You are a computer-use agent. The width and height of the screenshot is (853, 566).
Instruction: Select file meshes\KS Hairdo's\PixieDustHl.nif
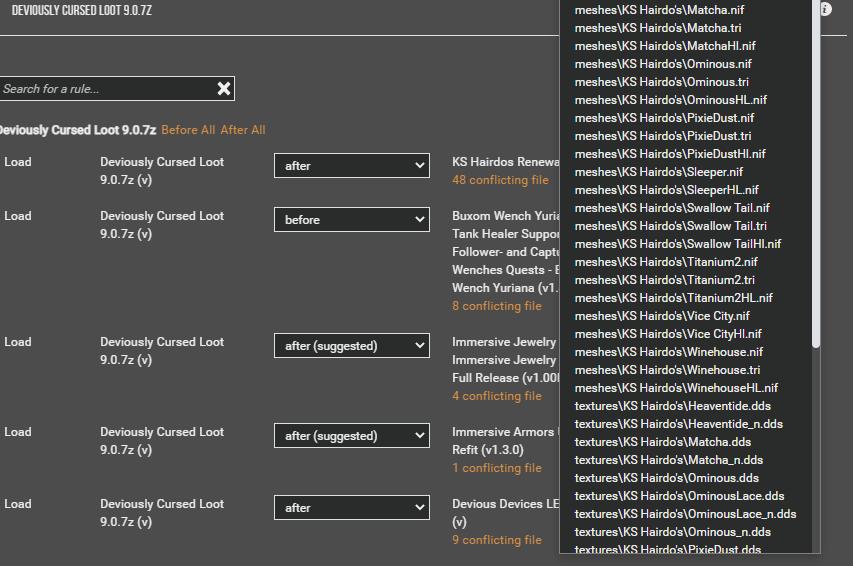click(670, 153)
